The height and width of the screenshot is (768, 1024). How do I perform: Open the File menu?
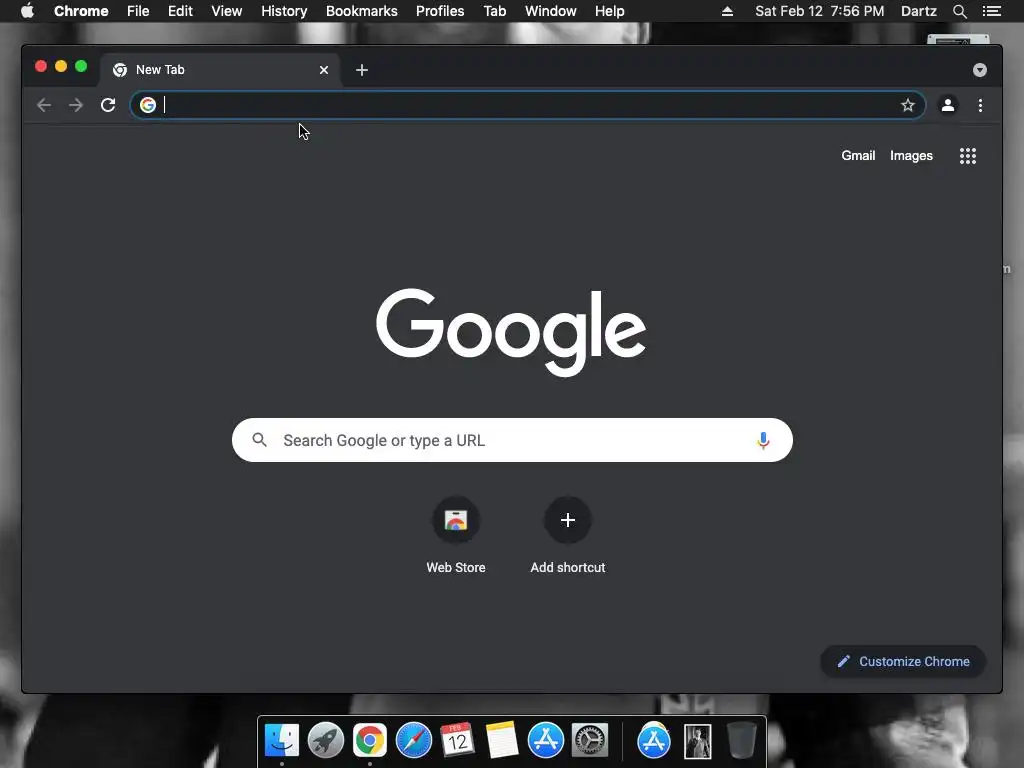click(138, 11)
